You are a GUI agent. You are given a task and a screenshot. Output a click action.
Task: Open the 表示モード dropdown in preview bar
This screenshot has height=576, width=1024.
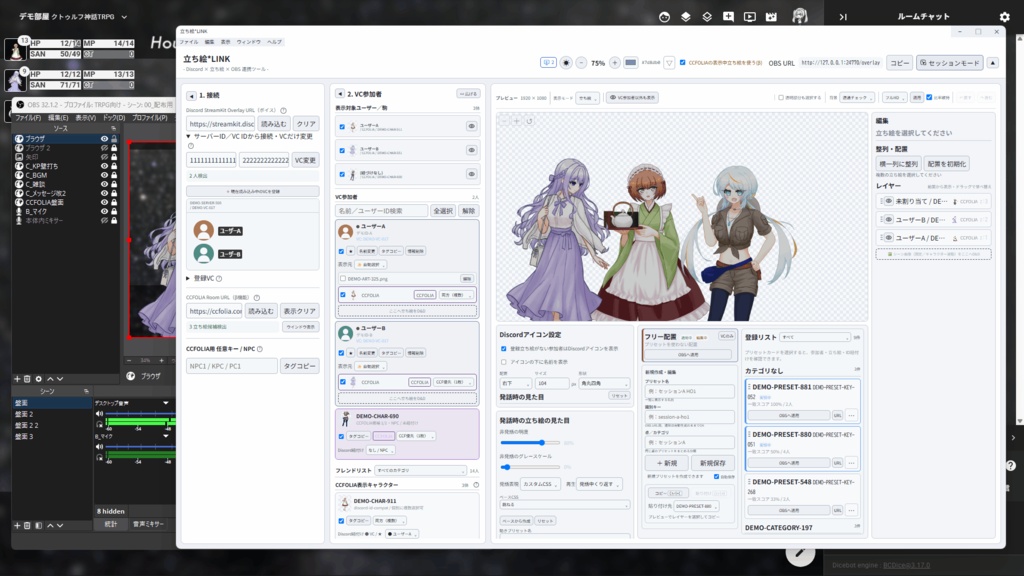point(588,98)
